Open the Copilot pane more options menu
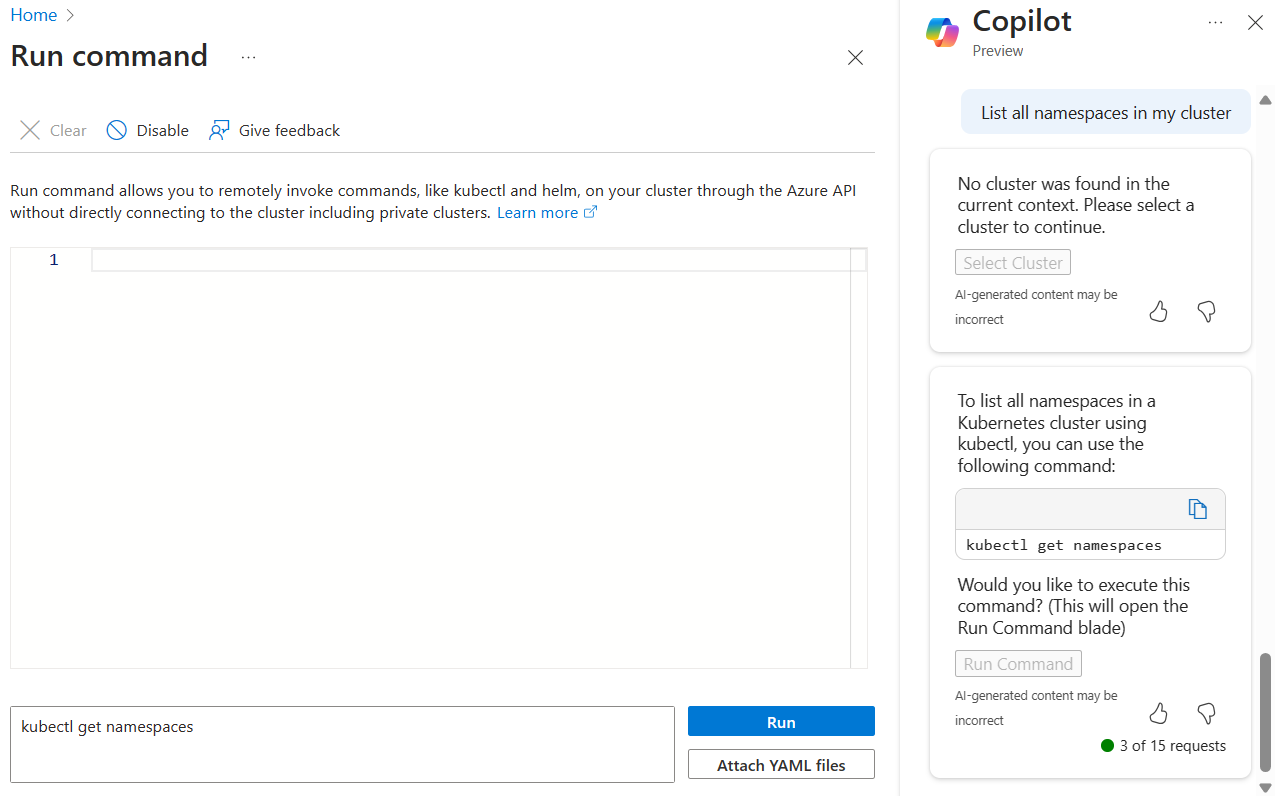The height and width of the screenshot is (796, 1281). (x=1215, y=22)
